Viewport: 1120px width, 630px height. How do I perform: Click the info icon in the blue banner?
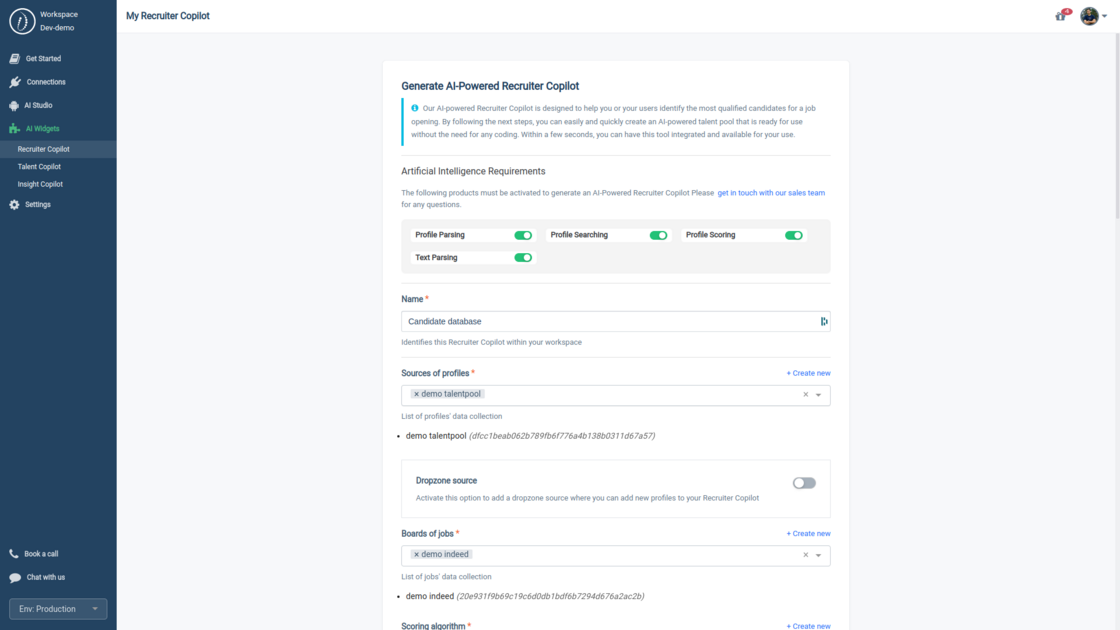click(x=416, y=107)
